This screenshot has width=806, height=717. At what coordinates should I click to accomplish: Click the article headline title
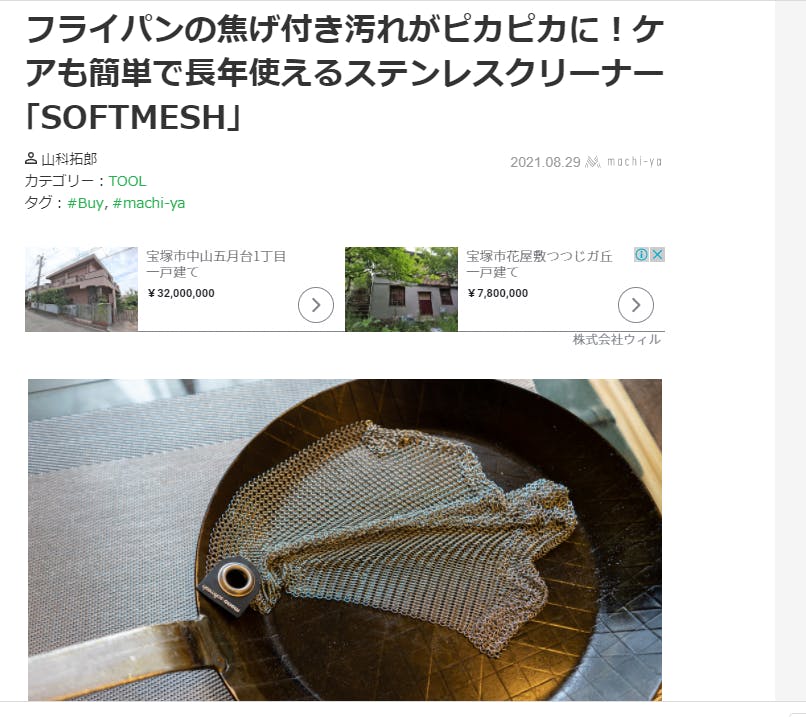click(x=345, y=73)
